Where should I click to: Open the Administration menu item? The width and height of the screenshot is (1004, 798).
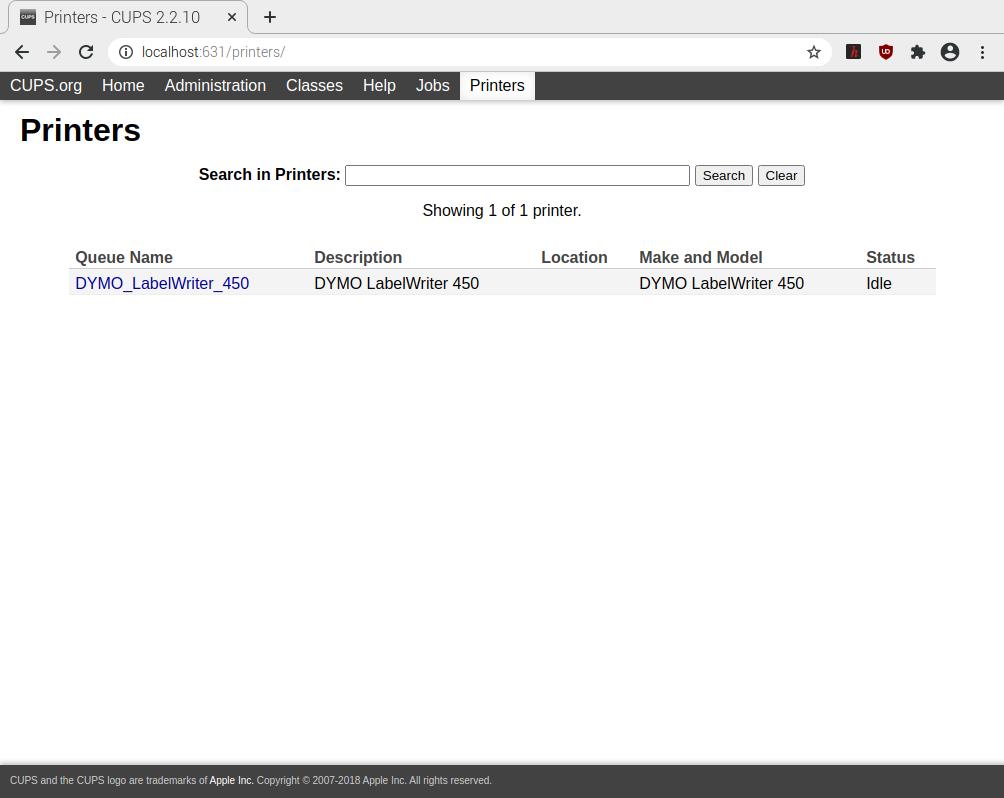coord(215,86)
